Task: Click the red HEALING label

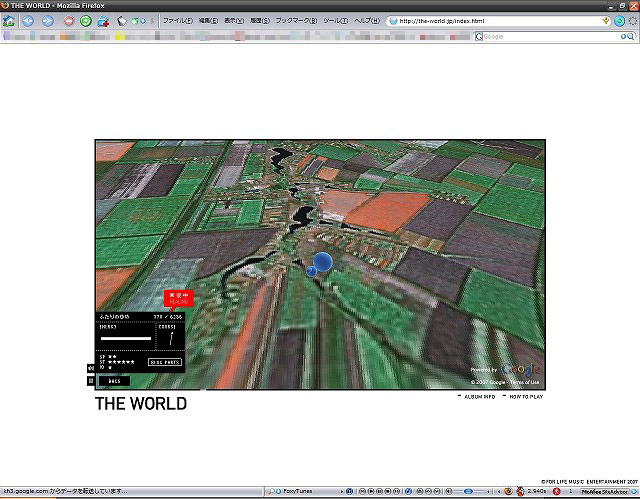Action: click(179, 298)
